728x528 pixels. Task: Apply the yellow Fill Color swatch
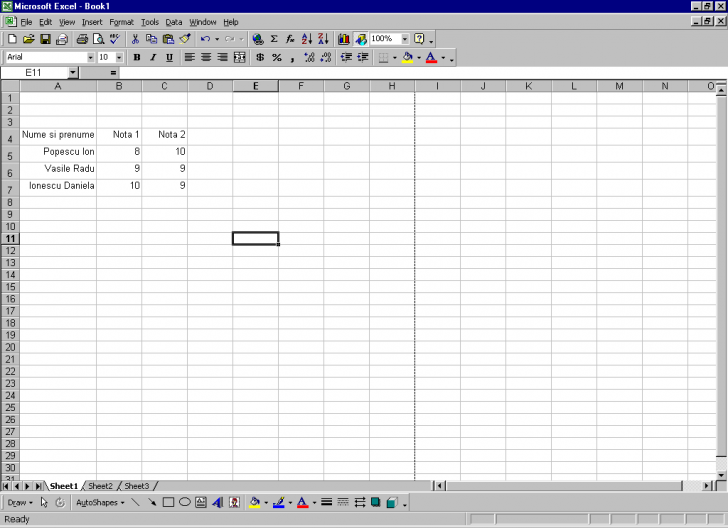pyautogui.click(x=405, y=58)
